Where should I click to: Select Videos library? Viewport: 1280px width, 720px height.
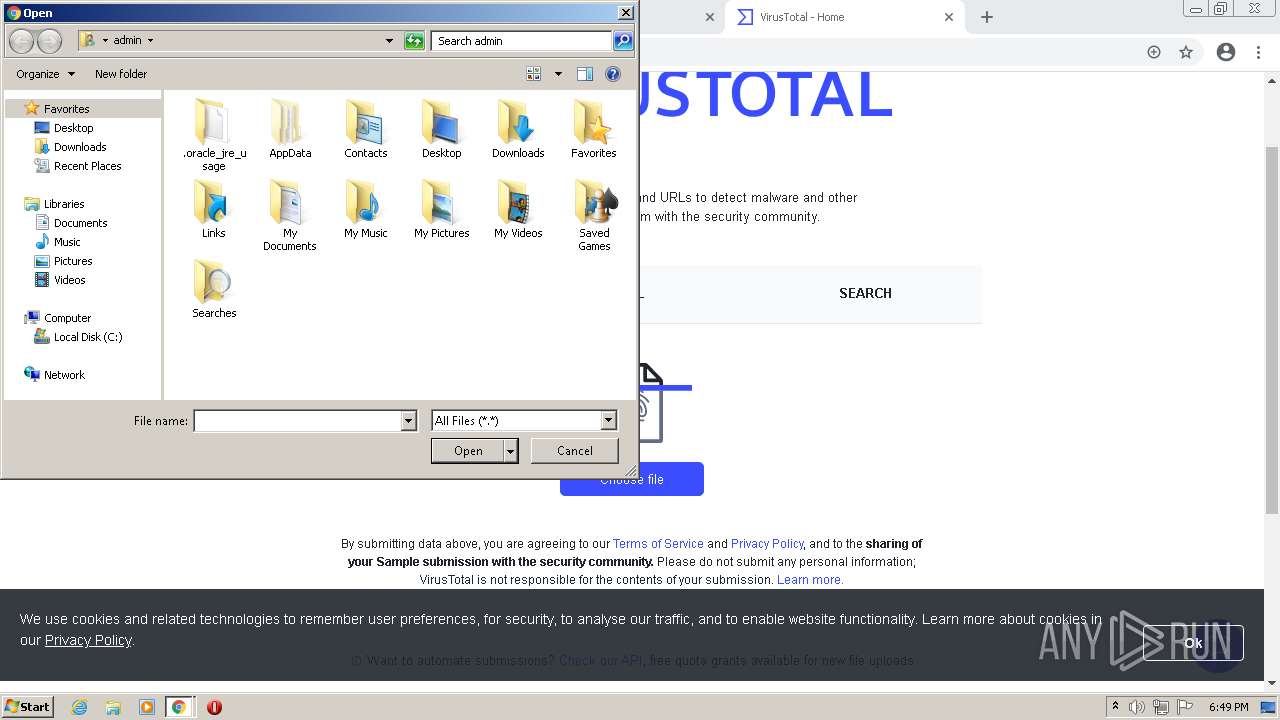pos(69,280)
